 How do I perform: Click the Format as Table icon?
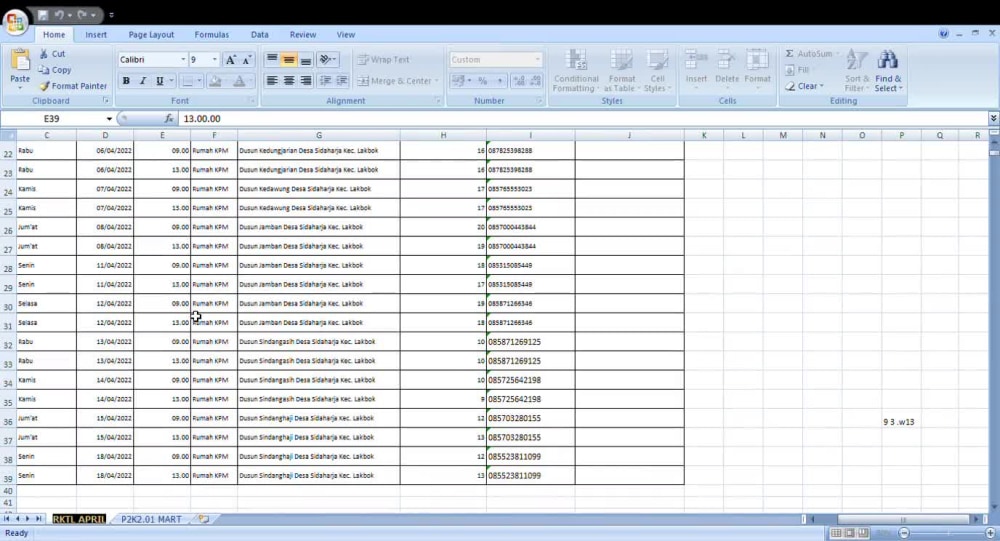click(621, 60)
